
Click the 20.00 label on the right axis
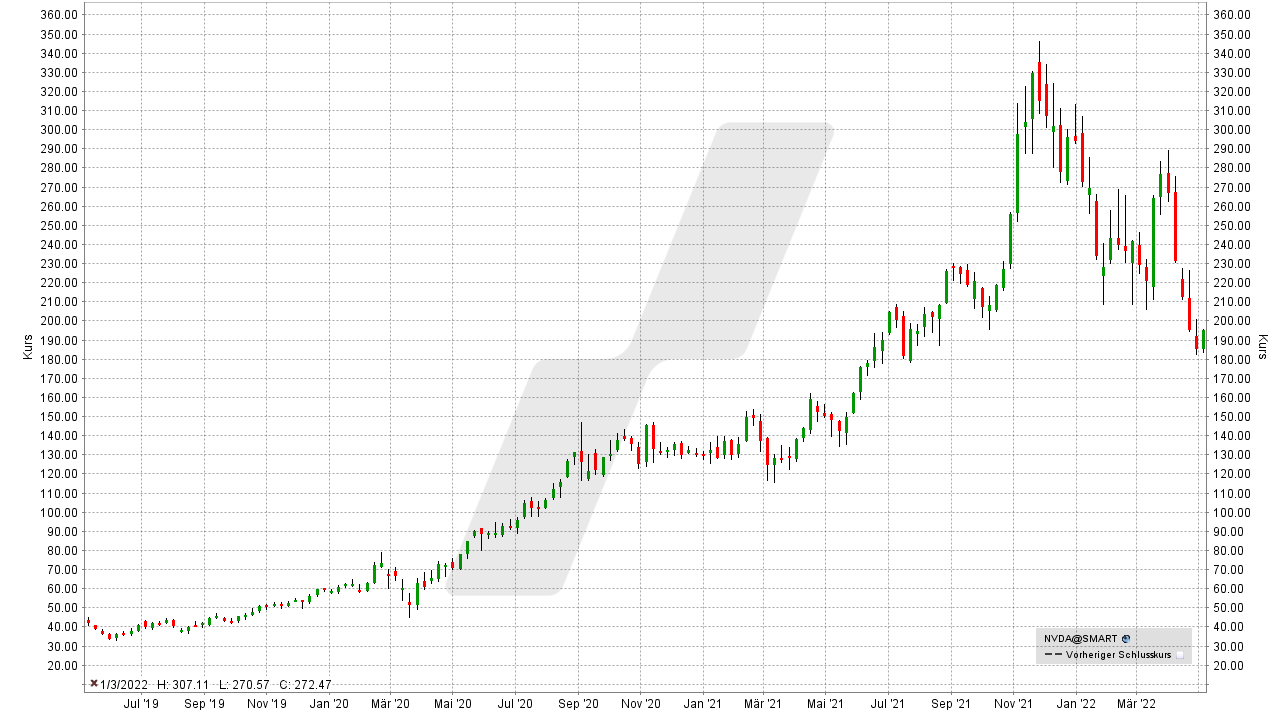(x=1227, y=666)
